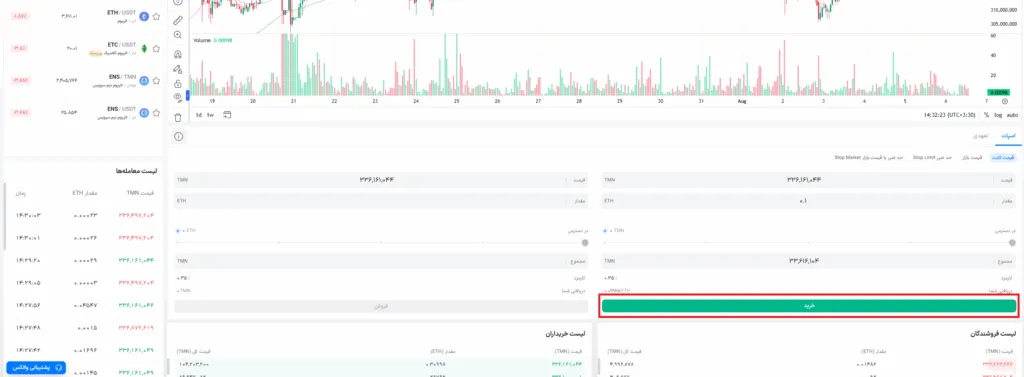Click the Volume indicator label
1024x377 pixels.
point(202,41)
